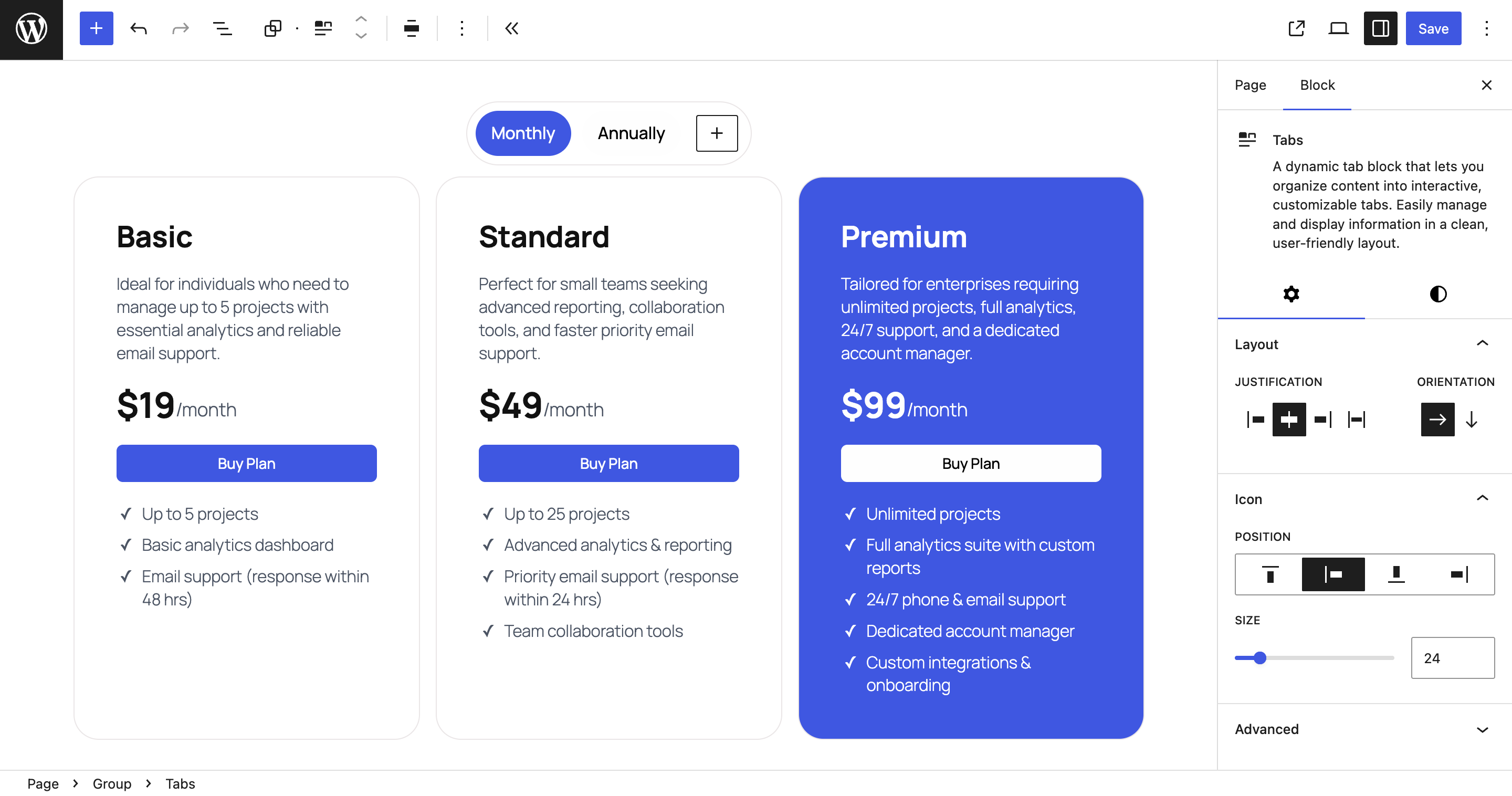The image size is (1512, 796).
Task: Click the preview monitor icon
Action: (x=1338, y=28)
